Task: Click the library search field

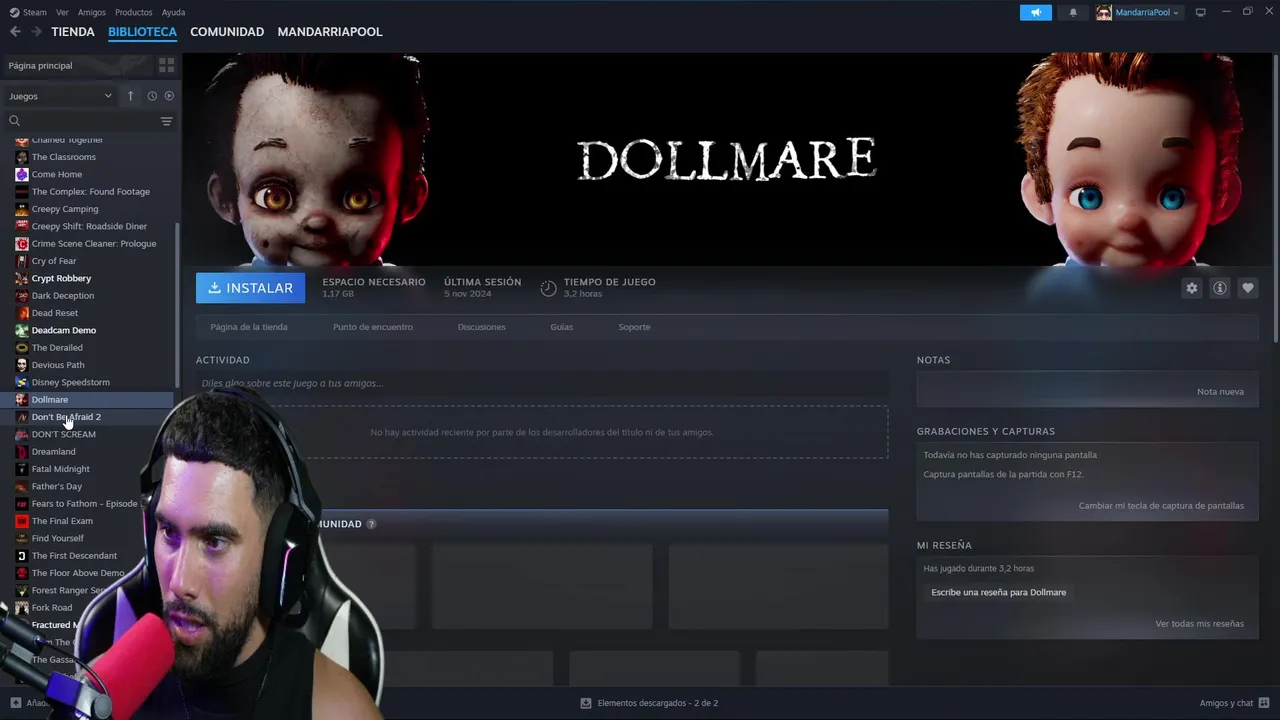Action: coord(82,121)
